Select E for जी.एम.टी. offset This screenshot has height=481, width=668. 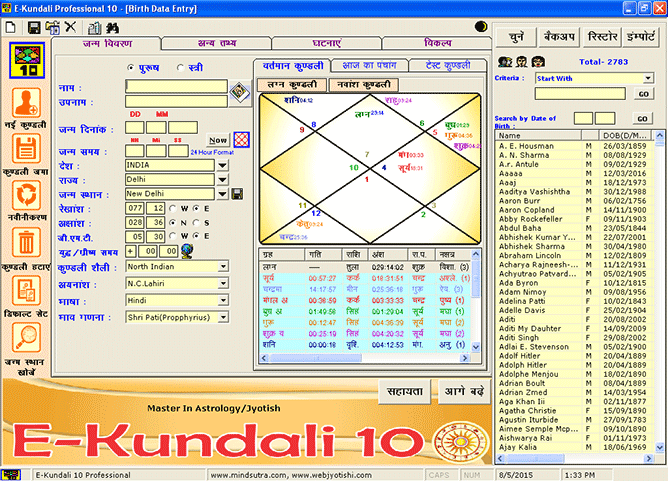(x=196, y=236)
